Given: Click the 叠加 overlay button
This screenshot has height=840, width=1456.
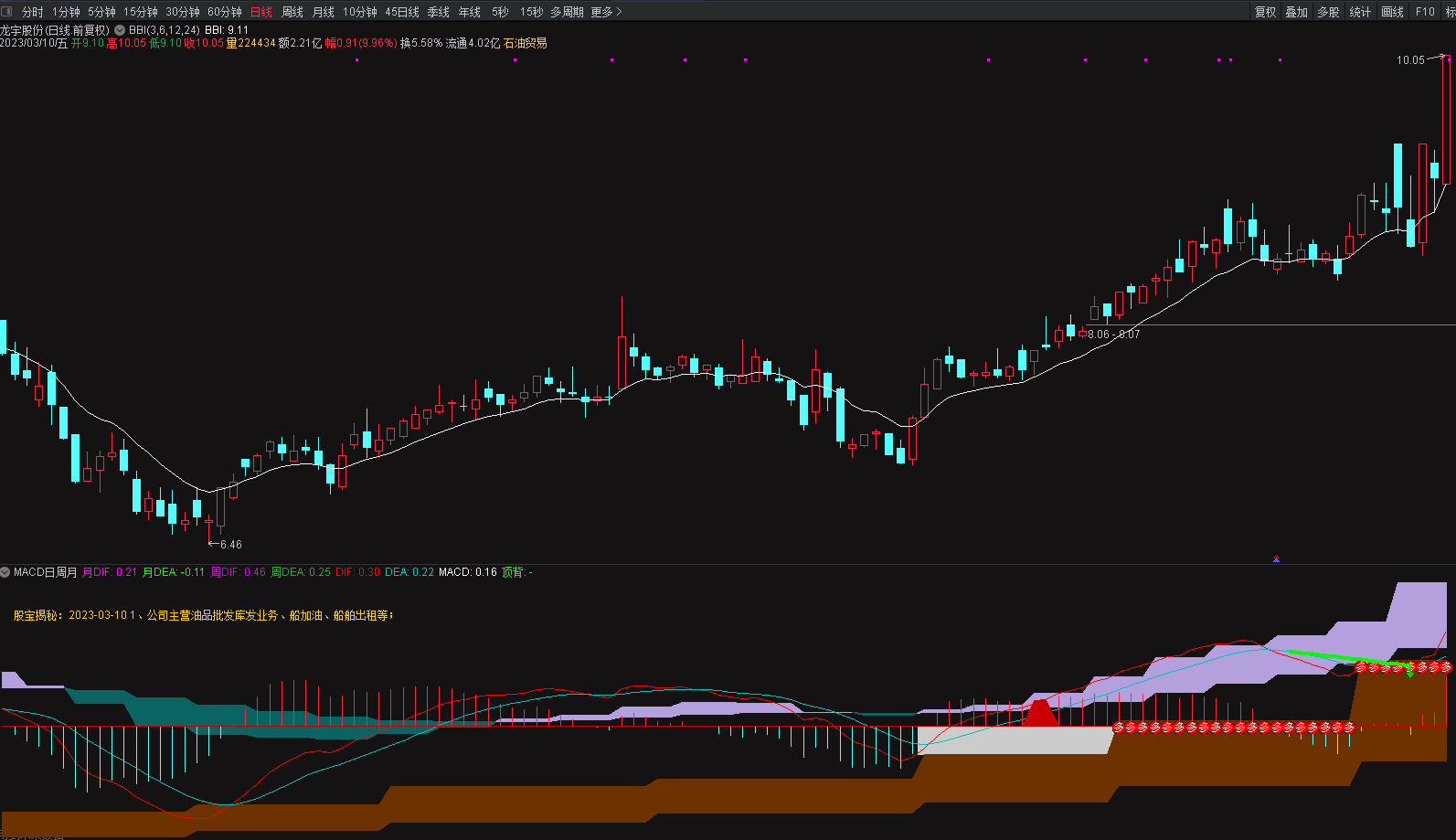Looking at the screenshot, I should pos(1297,12).
